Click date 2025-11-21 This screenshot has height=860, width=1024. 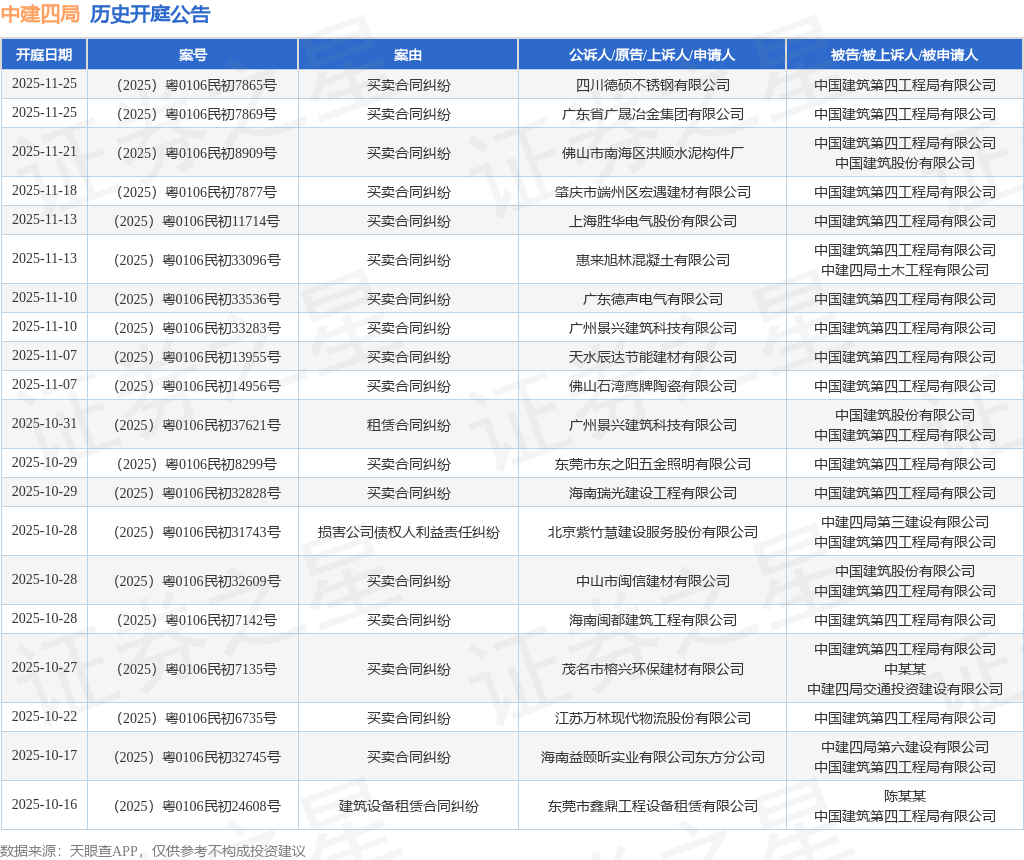(x=44, y=151)
